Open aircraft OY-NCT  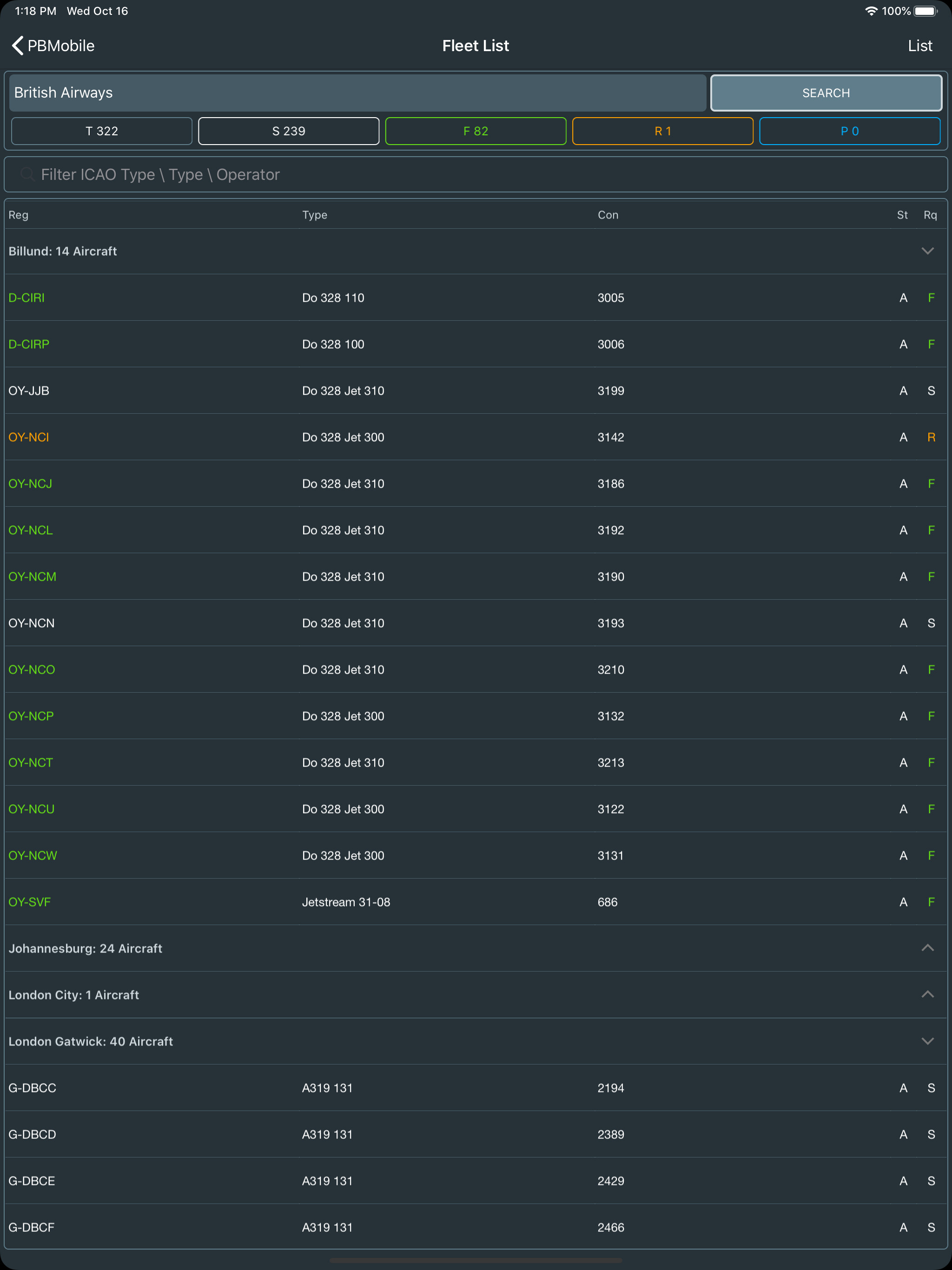tap(476, 763)
